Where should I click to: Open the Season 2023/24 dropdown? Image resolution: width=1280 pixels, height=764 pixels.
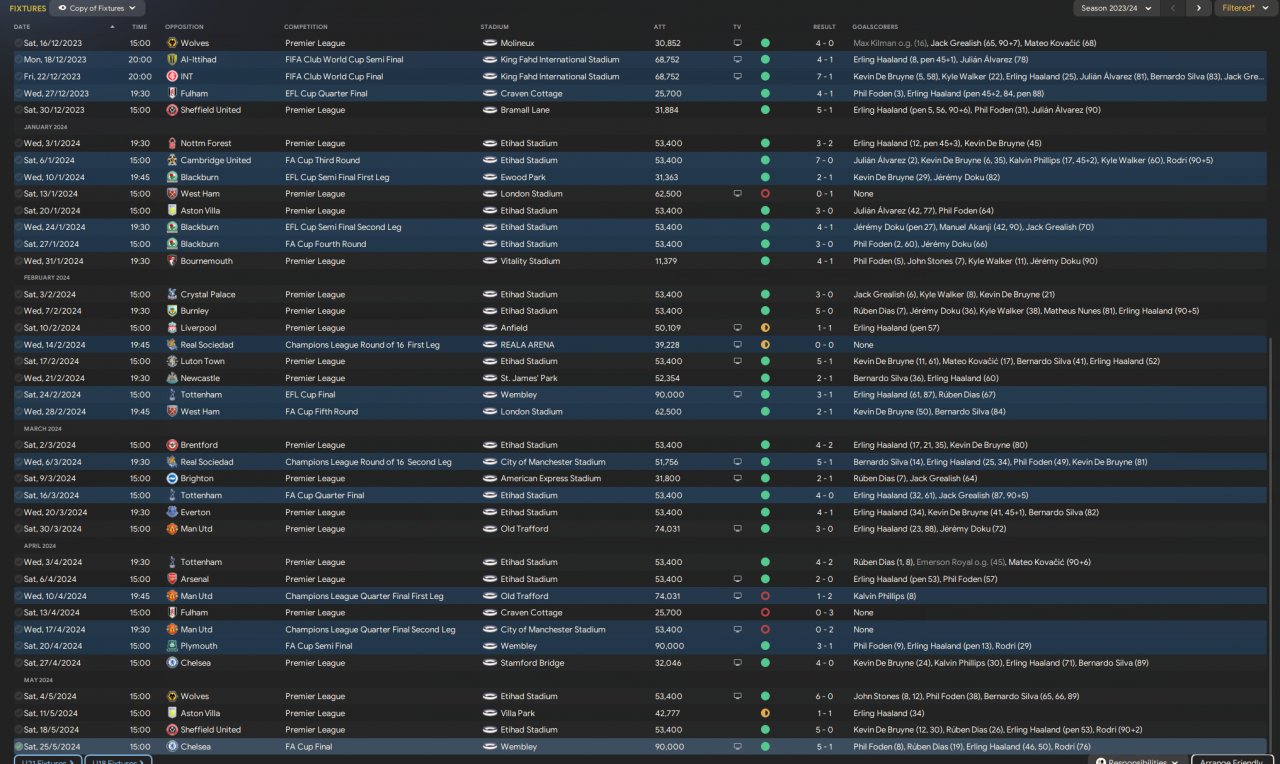pos(1117,8)
